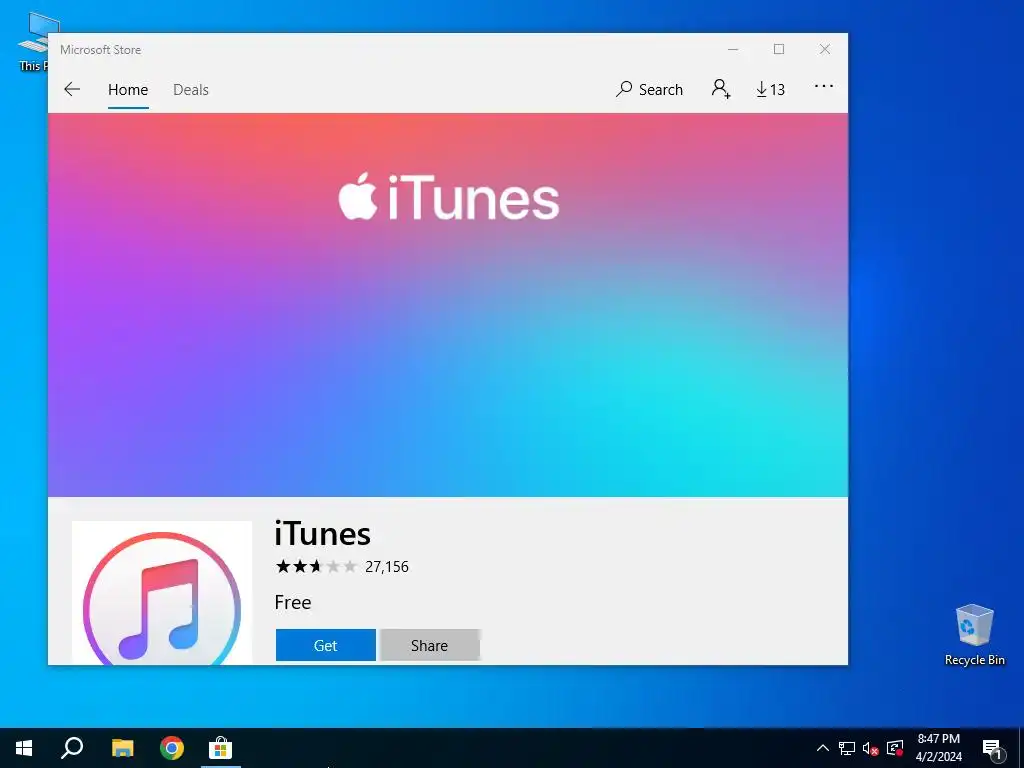Open Google Chrome from the taskbar

(172, 748)
